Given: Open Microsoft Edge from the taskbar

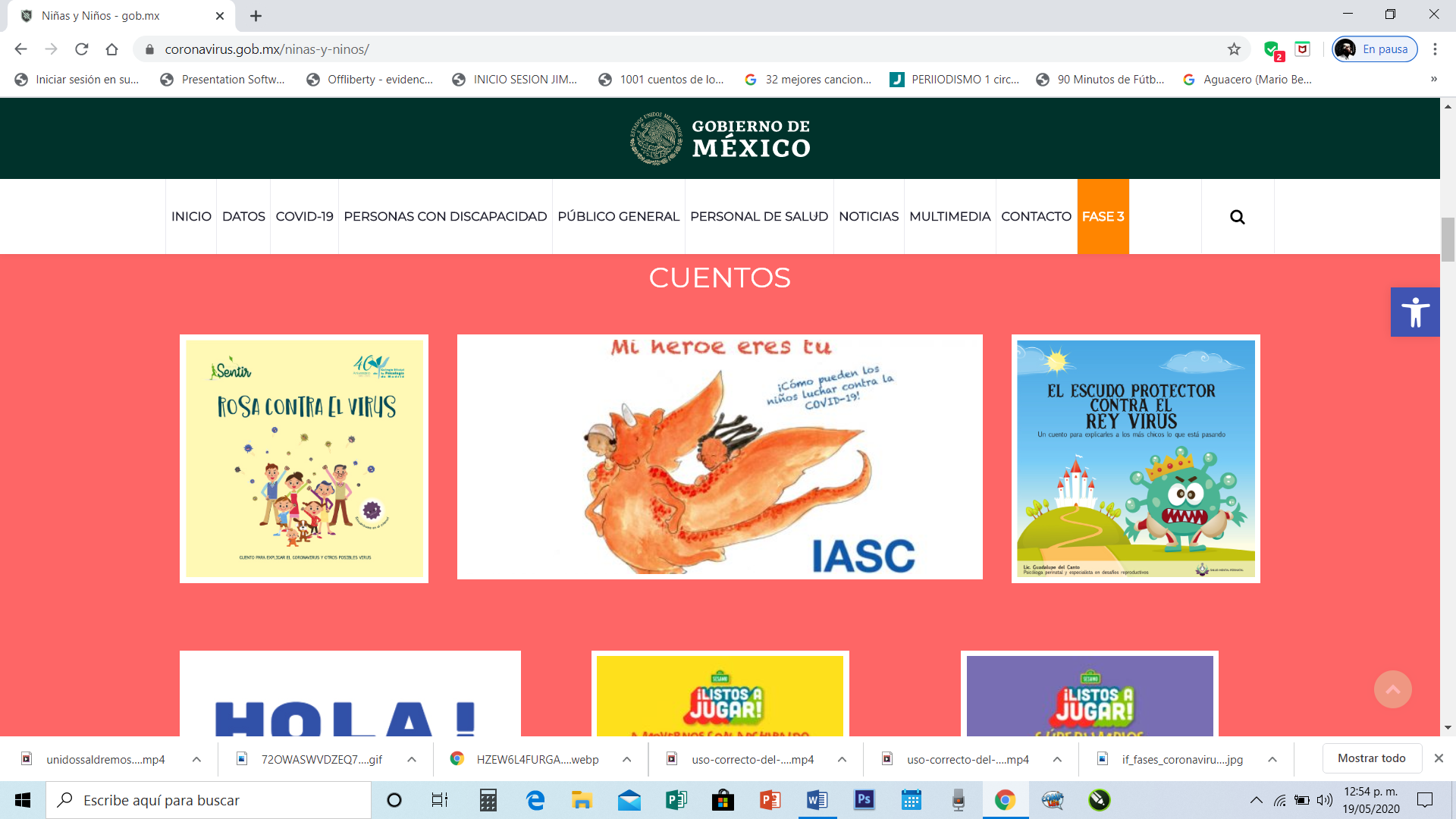Looking at the screenshot, I should [535, 800].
